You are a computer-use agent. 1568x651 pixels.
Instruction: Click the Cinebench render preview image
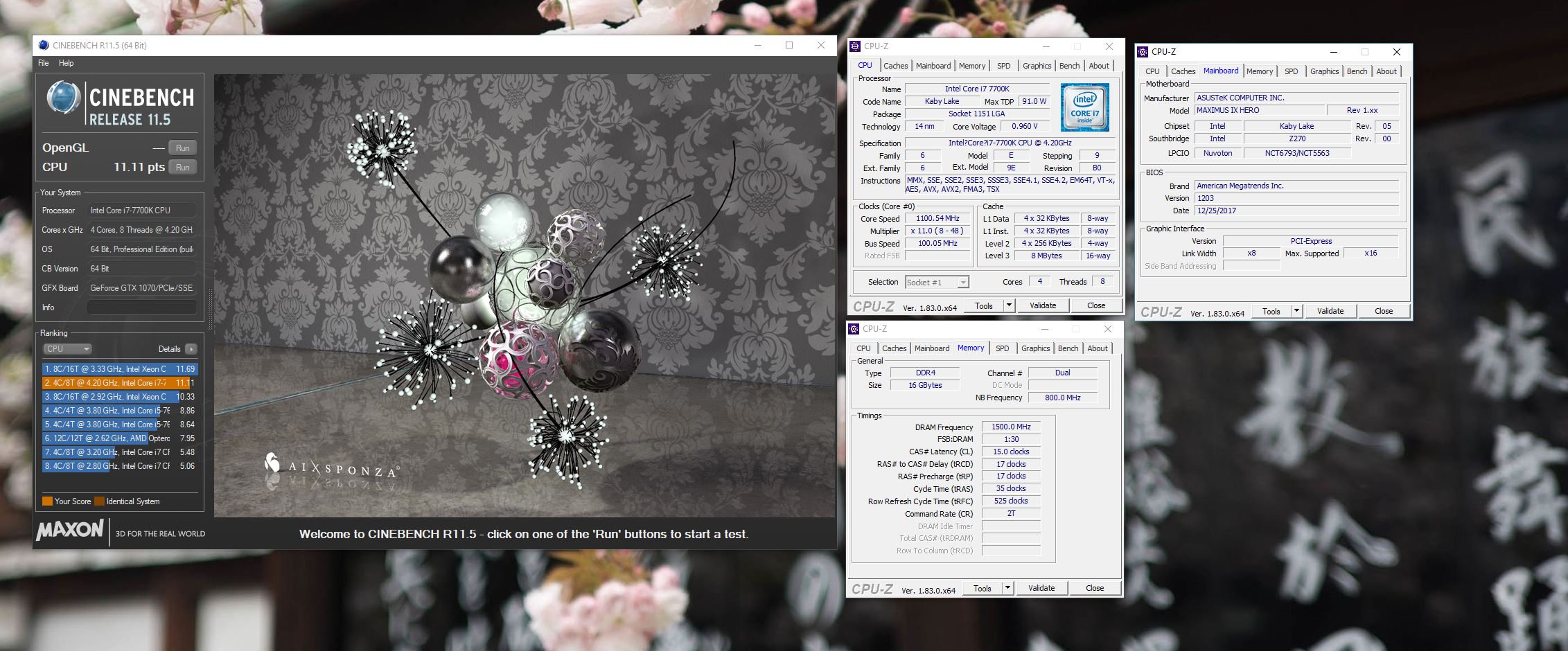click(x=525, y=296)
